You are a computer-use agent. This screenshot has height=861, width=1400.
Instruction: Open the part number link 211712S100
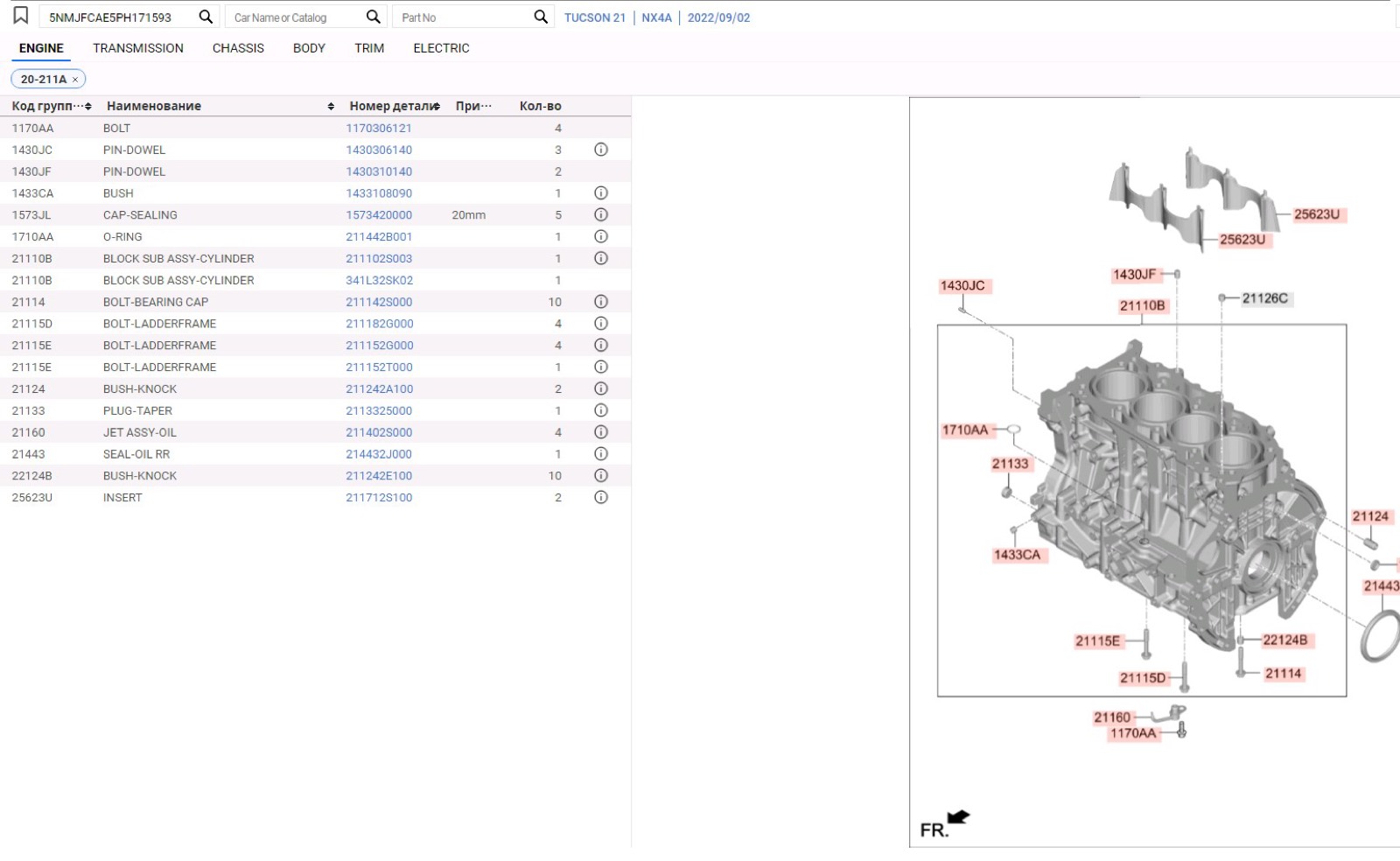(379, 497)
